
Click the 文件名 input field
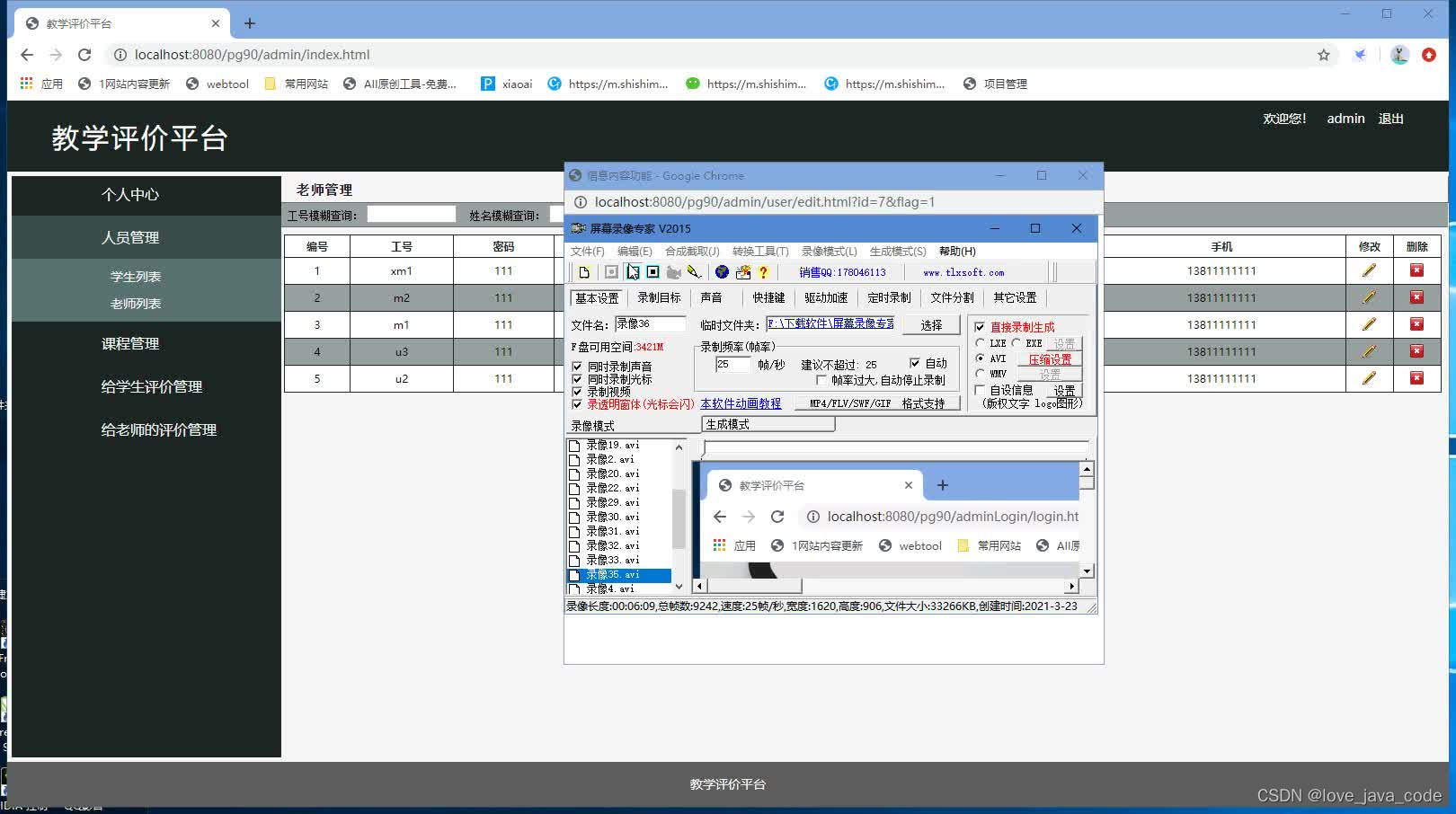(650, 324)
